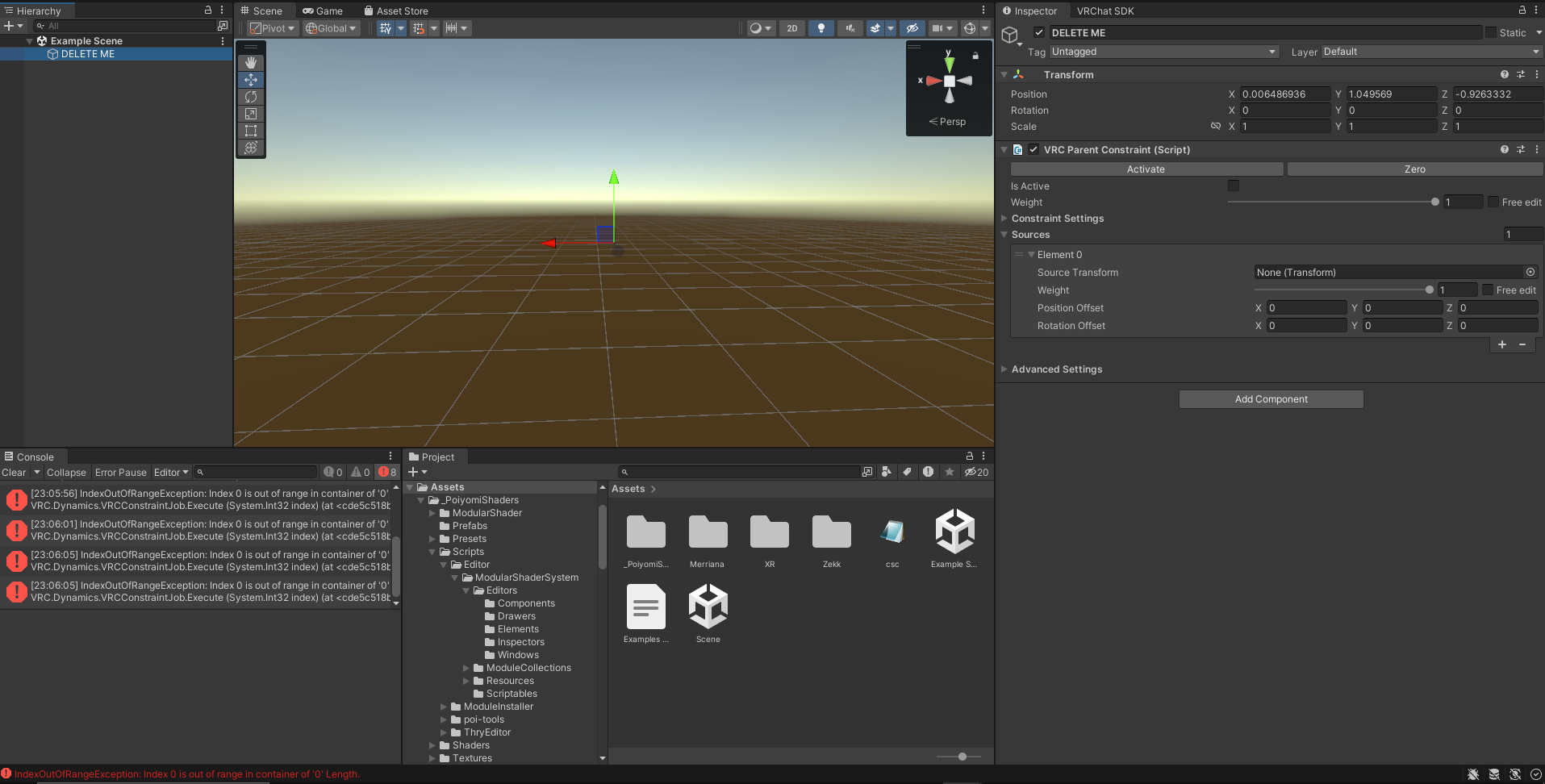Toggle the Static checkbox
The width and height of the screenshot is (1545, 784).
1490,33
